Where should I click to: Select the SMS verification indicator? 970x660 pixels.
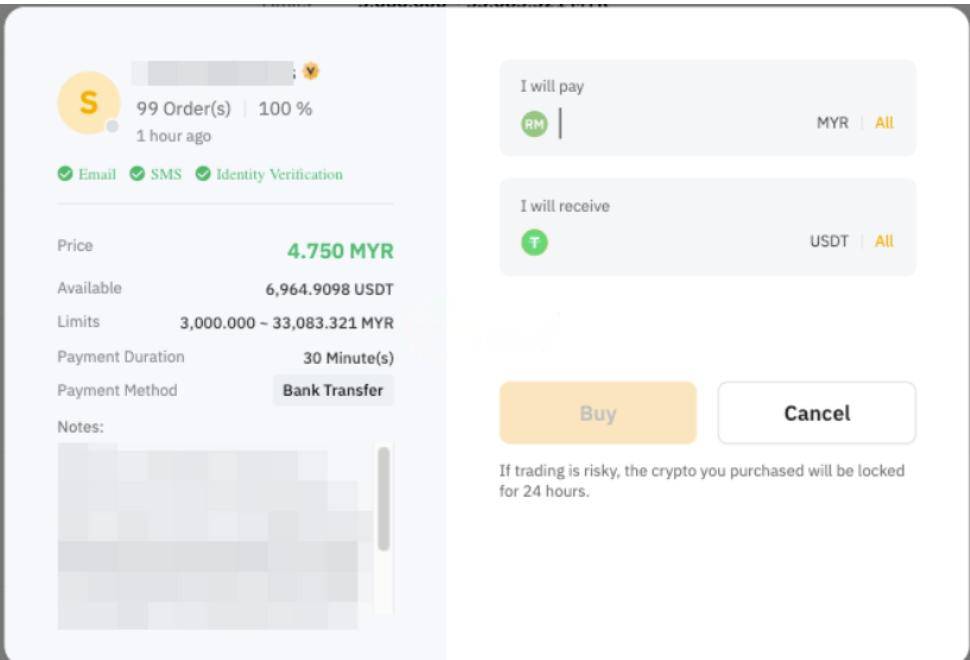[x=155, y=173]
